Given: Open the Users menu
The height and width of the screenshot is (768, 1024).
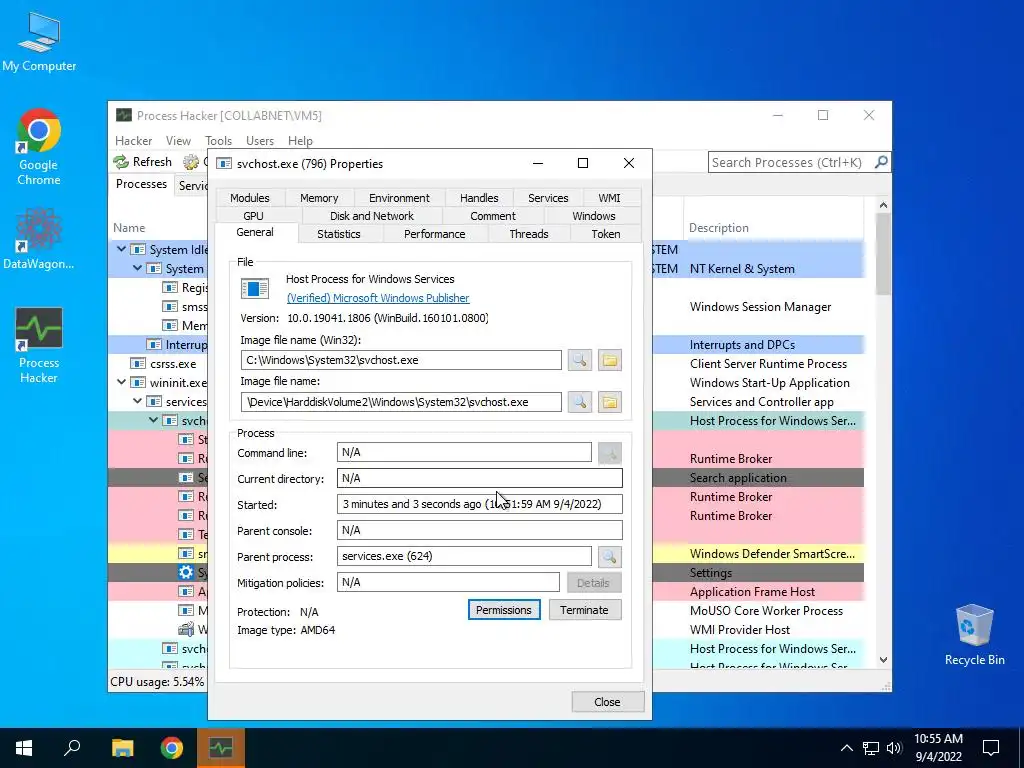Looking at the screenshot, I should tap(260, 140).
